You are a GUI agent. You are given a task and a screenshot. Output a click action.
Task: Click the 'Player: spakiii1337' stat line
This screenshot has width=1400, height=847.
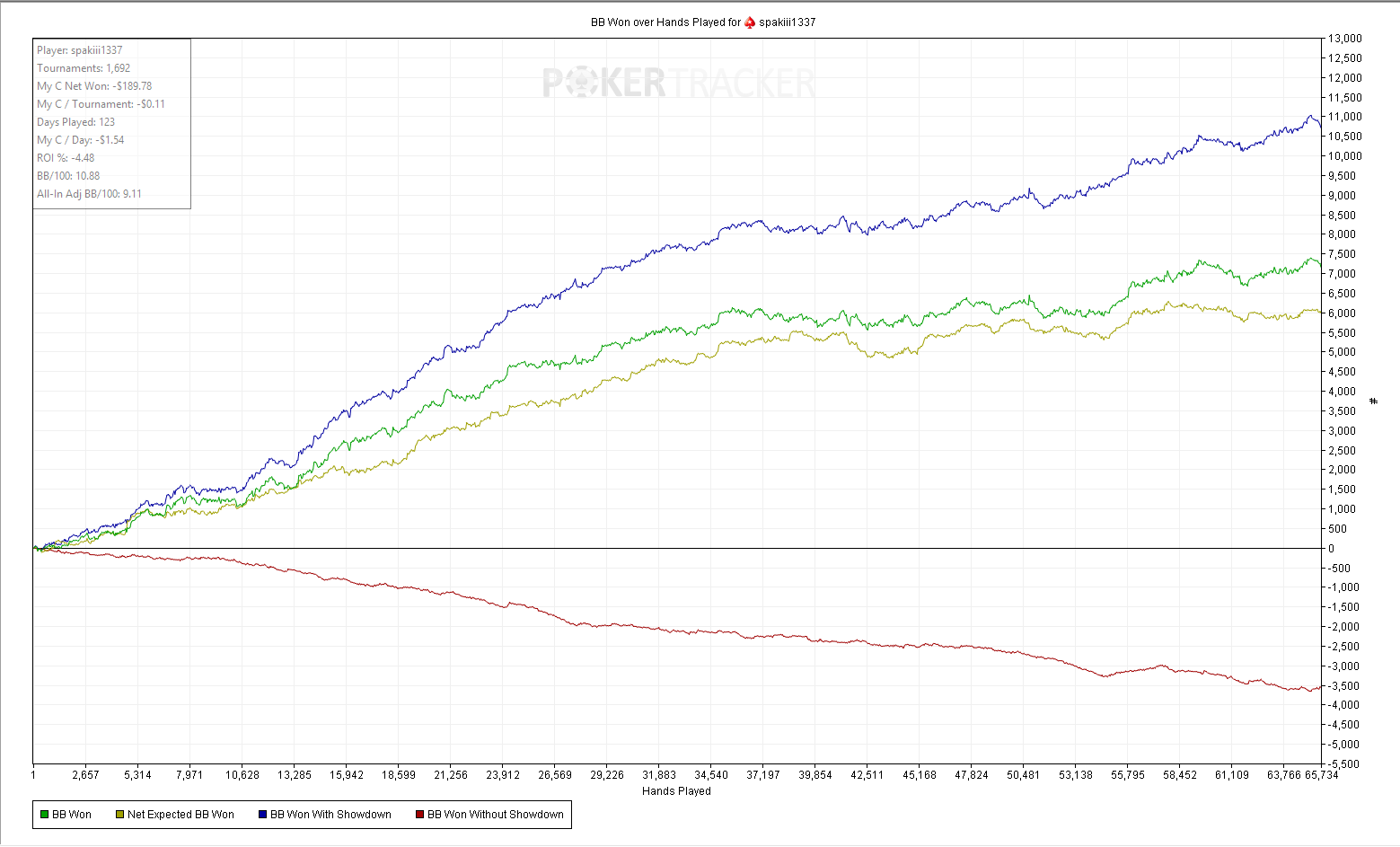click(x=80, y=50)
